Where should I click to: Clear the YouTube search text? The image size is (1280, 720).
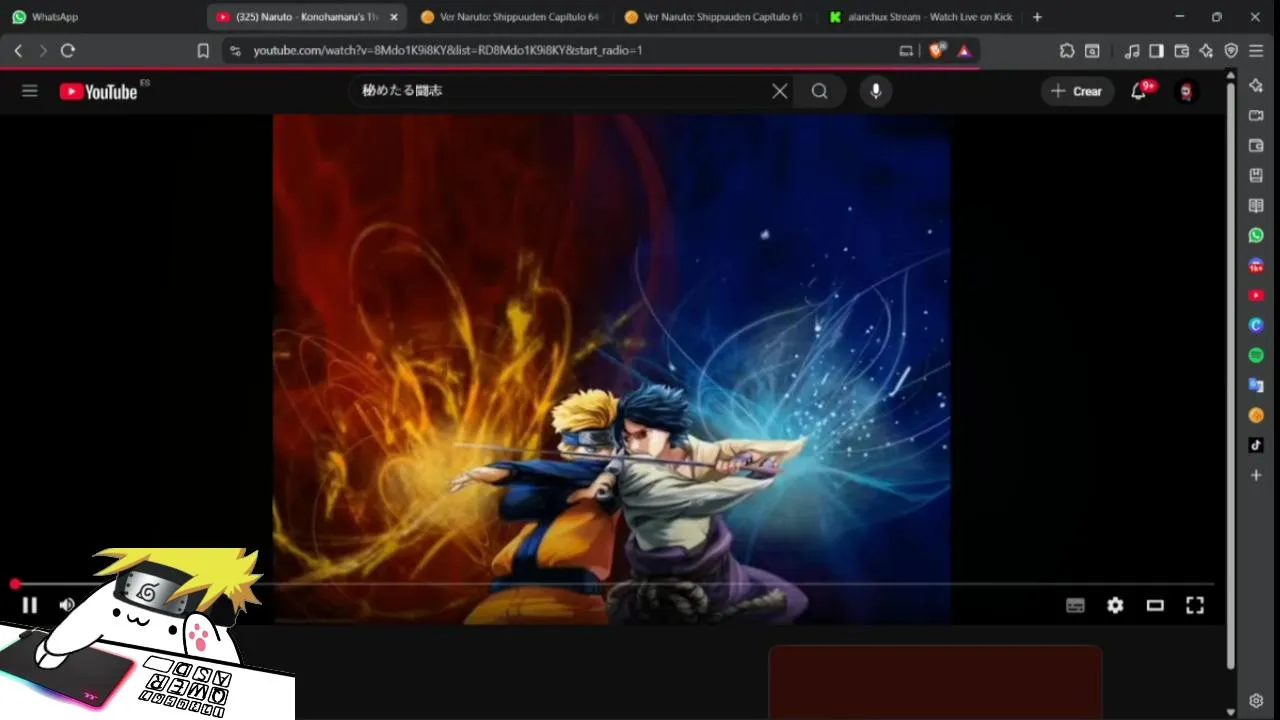tap(780, 91)
